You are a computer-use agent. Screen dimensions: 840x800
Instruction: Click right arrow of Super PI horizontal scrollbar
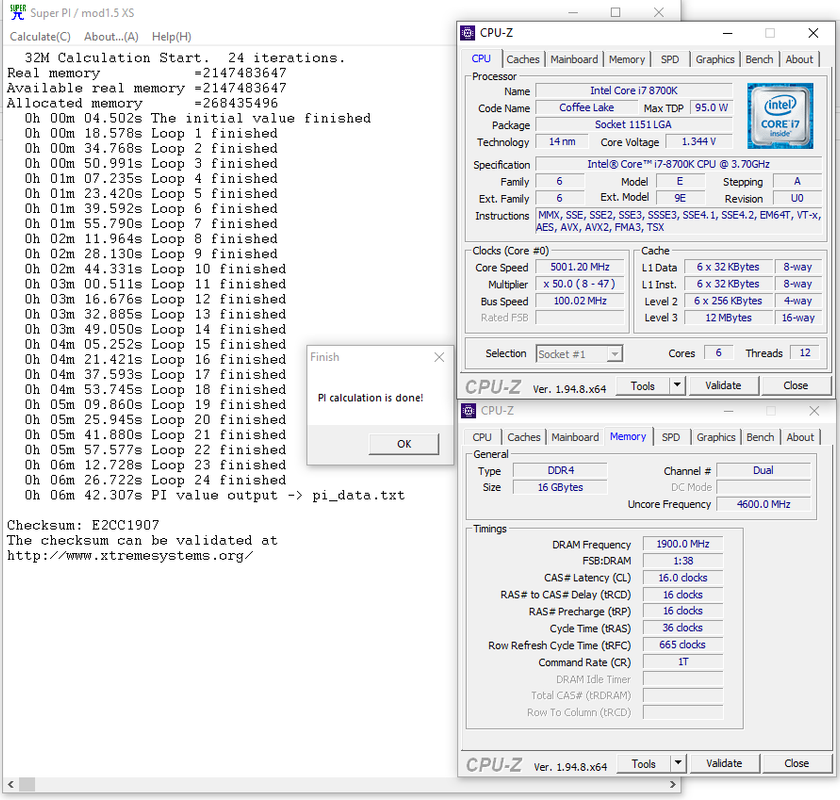pyautogui.click(x=673, y=784)
